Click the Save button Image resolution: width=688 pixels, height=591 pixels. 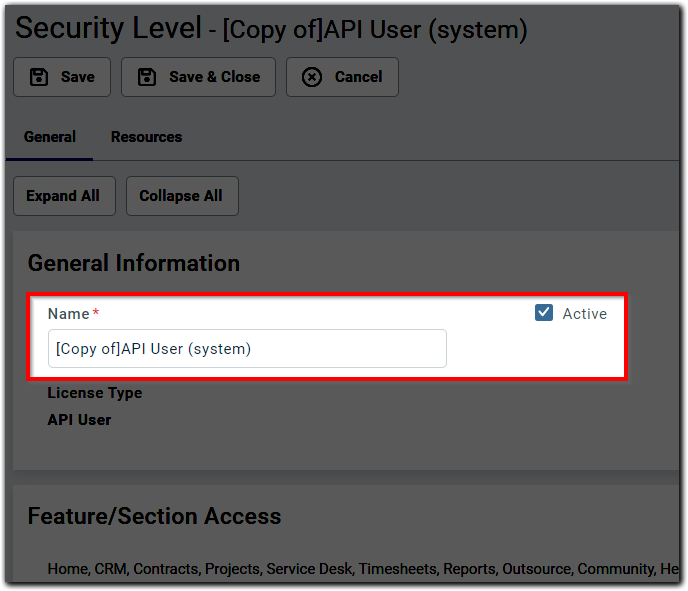[x=62, y=77]
